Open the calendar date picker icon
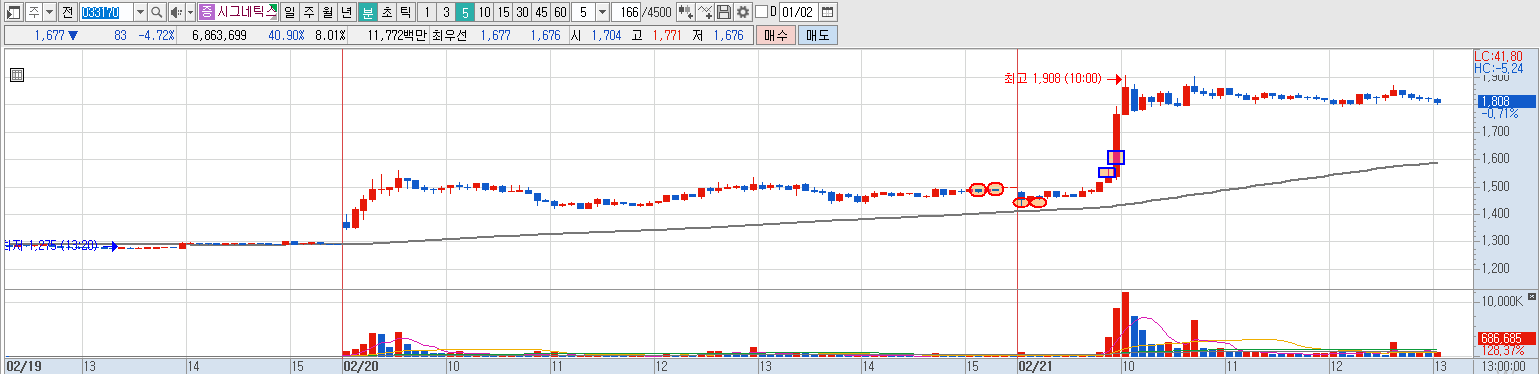This screenshot has height=374, width=1540. [827, 12]
